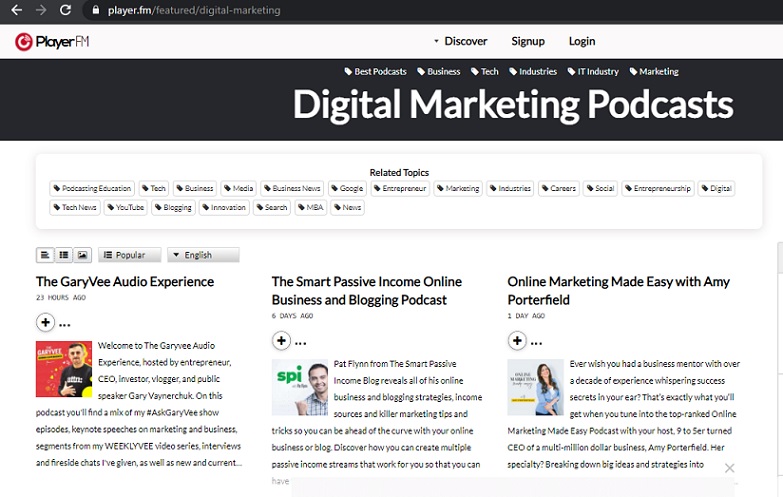Select the Blogging related topic tag
Image resolution: width=783 pixels, height=497 pixels.
[x=173, y=207]
